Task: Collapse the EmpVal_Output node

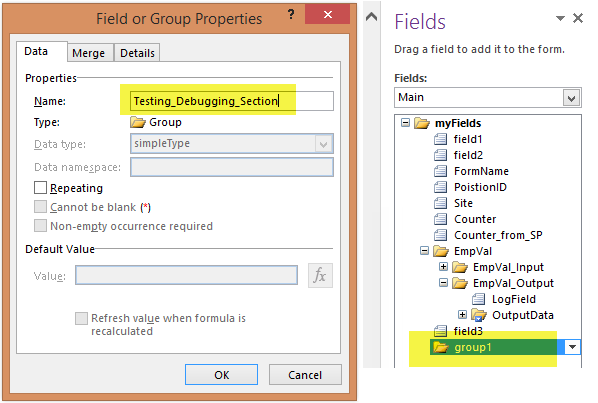Action: click(x=443, y=283)
